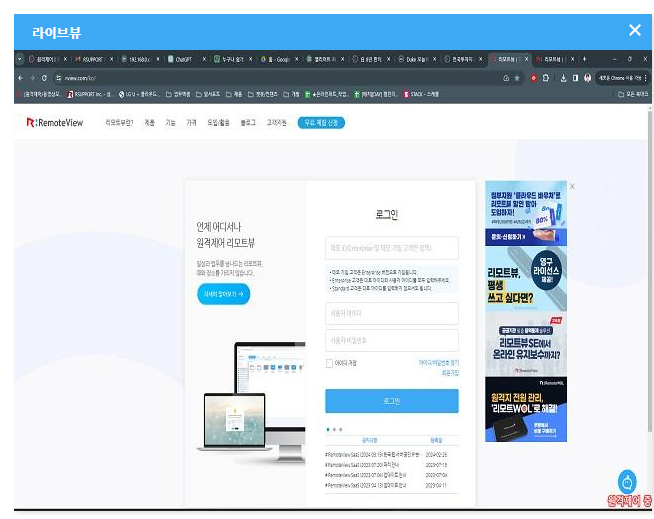654x519 pixels.
Task: Open Chrome downloads icon
Action: (x=563, y=78)
